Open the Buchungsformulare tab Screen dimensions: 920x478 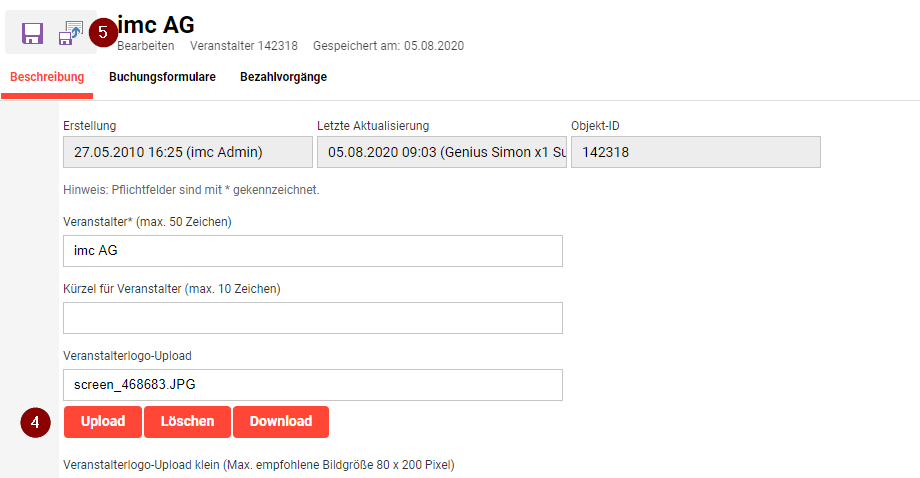(162, 77)
